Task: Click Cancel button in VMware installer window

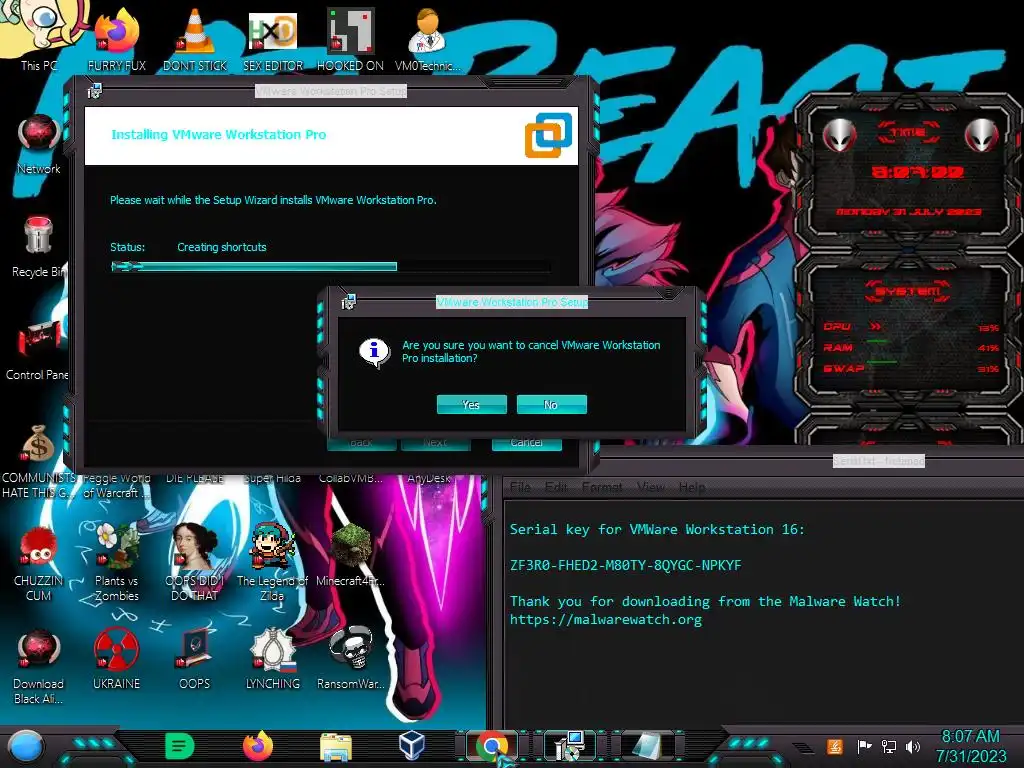Action: (526, 443)
